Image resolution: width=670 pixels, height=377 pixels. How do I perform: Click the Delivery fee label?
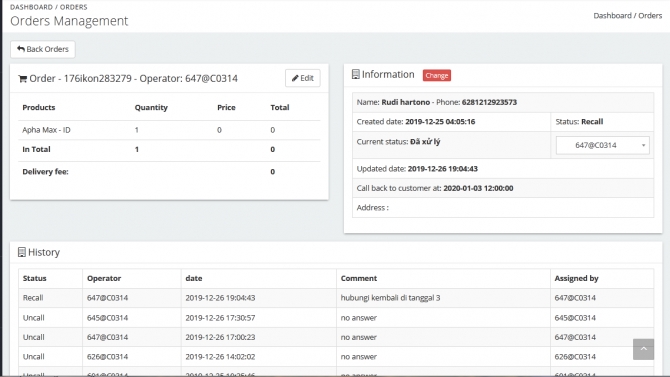click(45, 172)
